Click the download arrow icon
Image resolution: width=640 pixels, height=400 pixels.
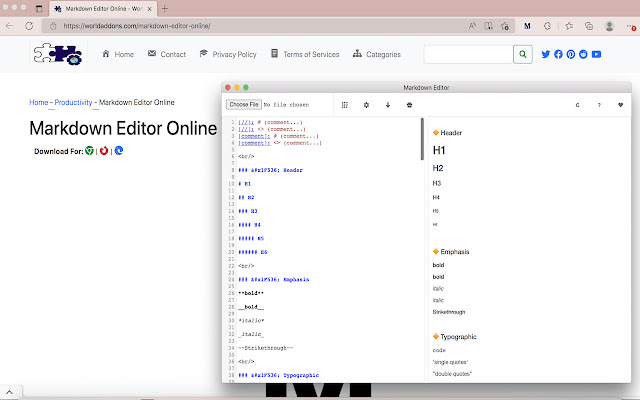click(x=388, y=105)
